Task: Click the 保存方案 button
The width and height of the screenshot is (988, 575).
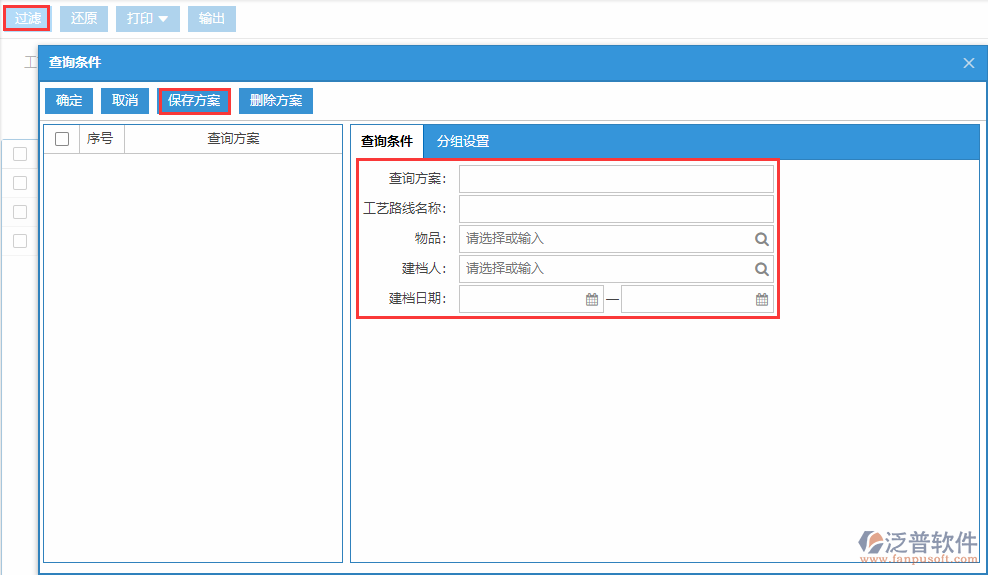Action: point(194,101)
